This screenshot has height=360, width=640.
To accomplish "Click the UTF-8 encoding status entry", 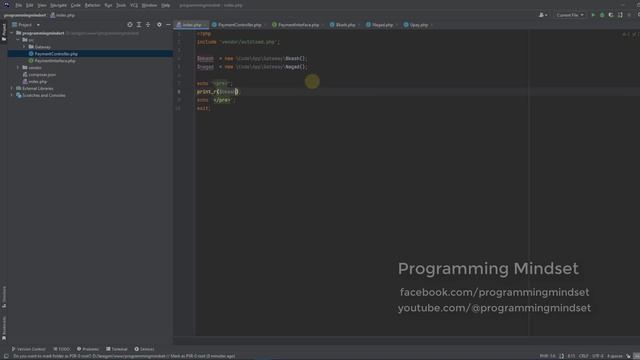I will (597, 356).
